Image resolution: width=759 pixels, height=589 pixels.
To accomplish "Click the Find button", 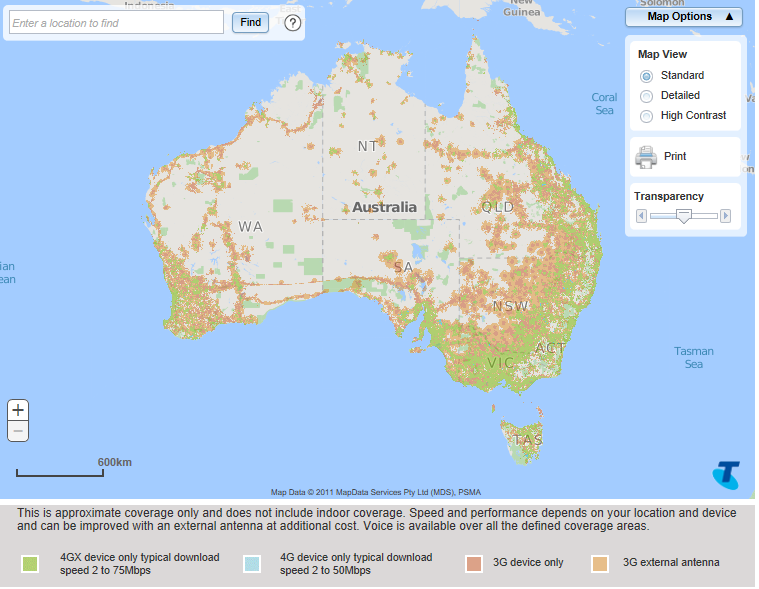I will 250,22.
